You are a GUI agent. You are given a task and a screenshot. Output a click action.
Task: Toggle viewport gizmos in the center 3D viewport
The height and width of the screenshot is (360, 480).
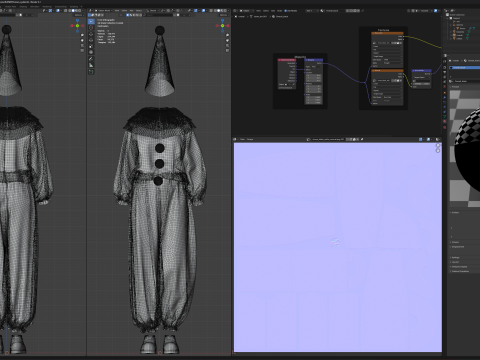click(196, 11)
